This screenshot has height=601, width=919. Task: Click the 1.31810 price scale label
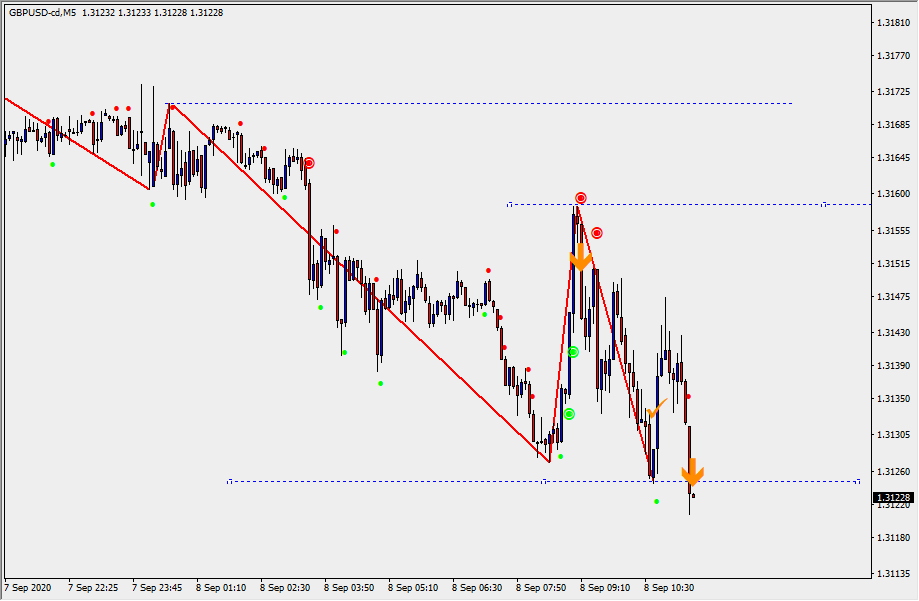tap(891, 21)
